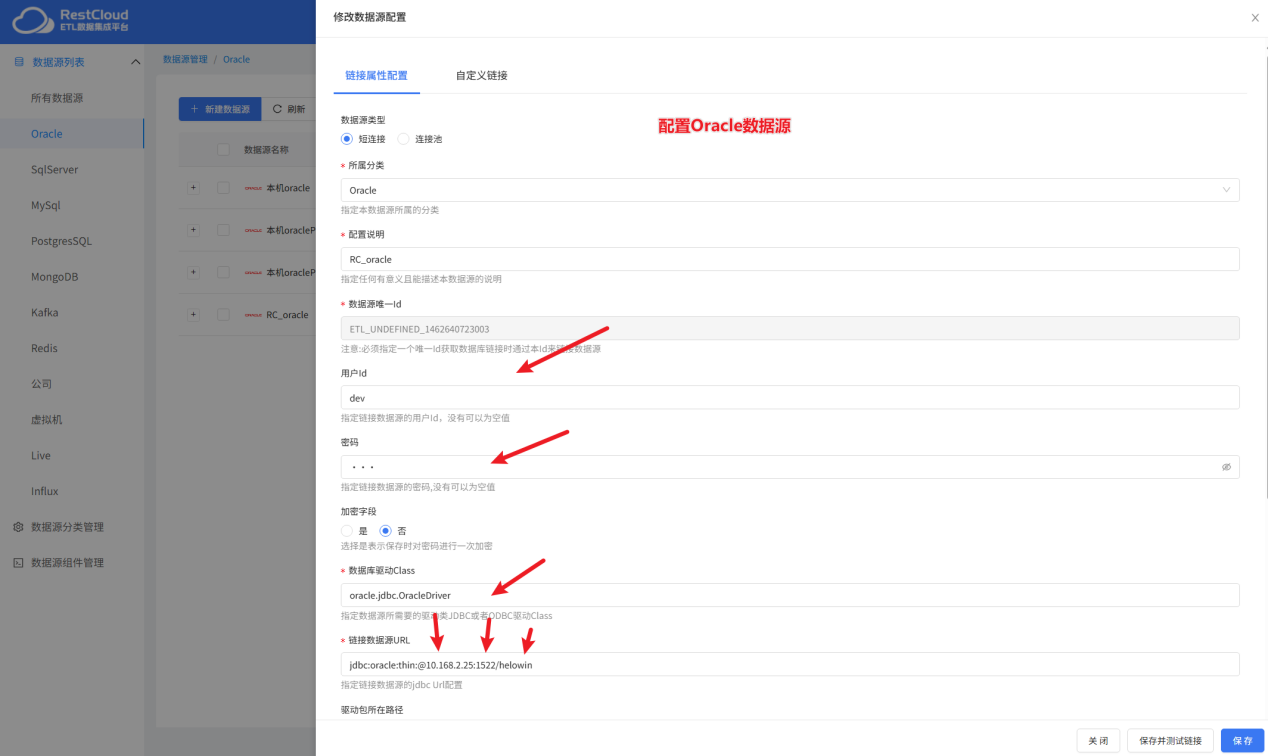Click the 新建数据源 button
1268x756 pixels.
point(220,109)
